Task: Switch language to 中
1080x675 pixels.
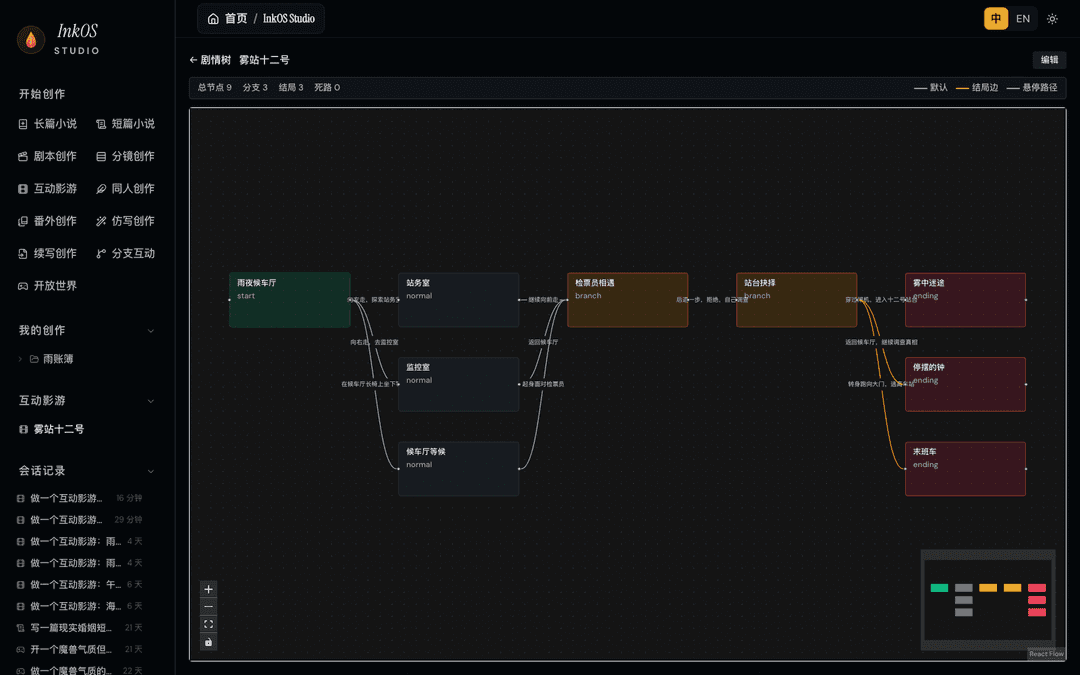Action: click(995, 19)
